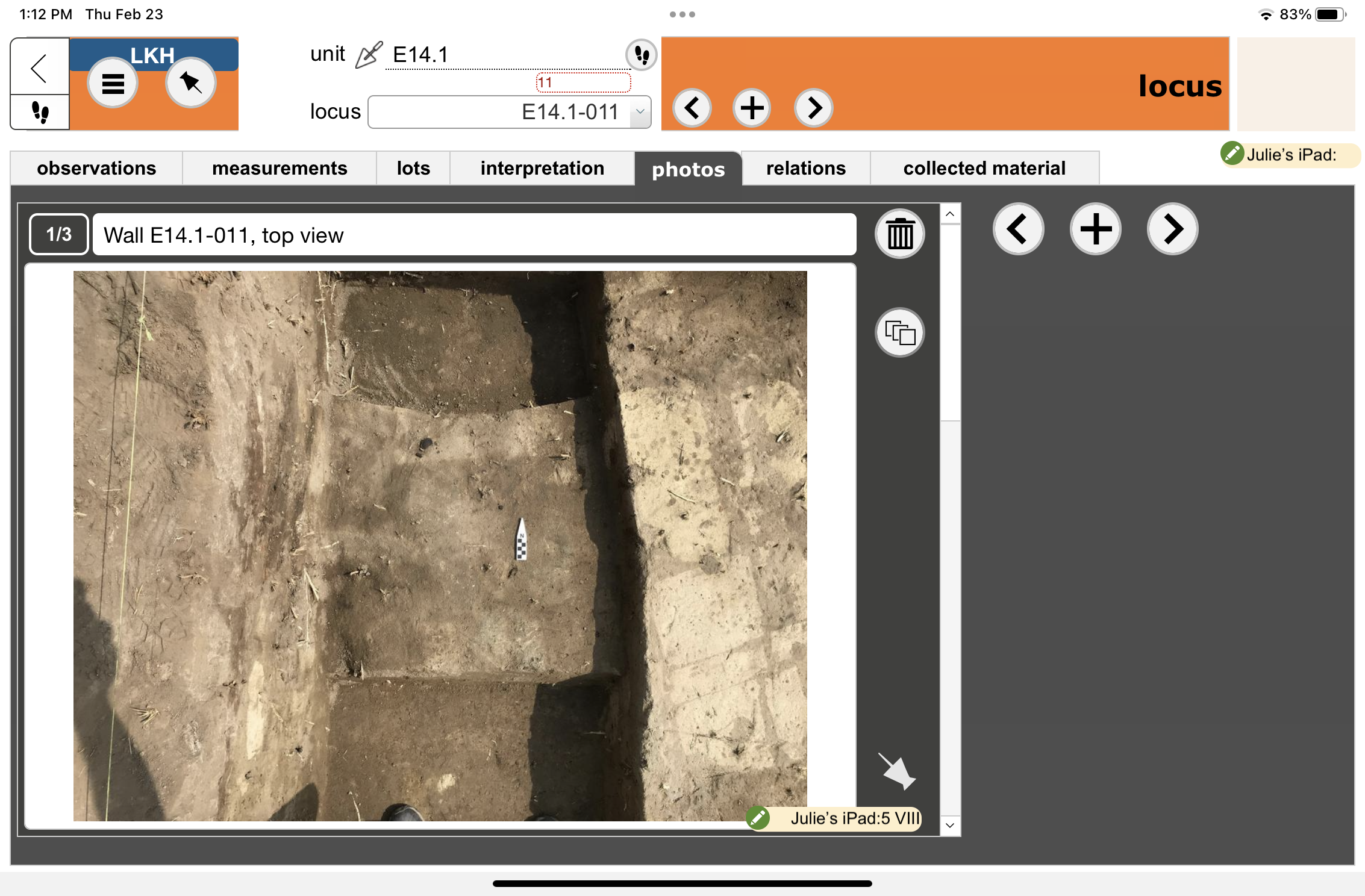
Task: Click the scroll up arrow of photo list
Action: point(950,214)
